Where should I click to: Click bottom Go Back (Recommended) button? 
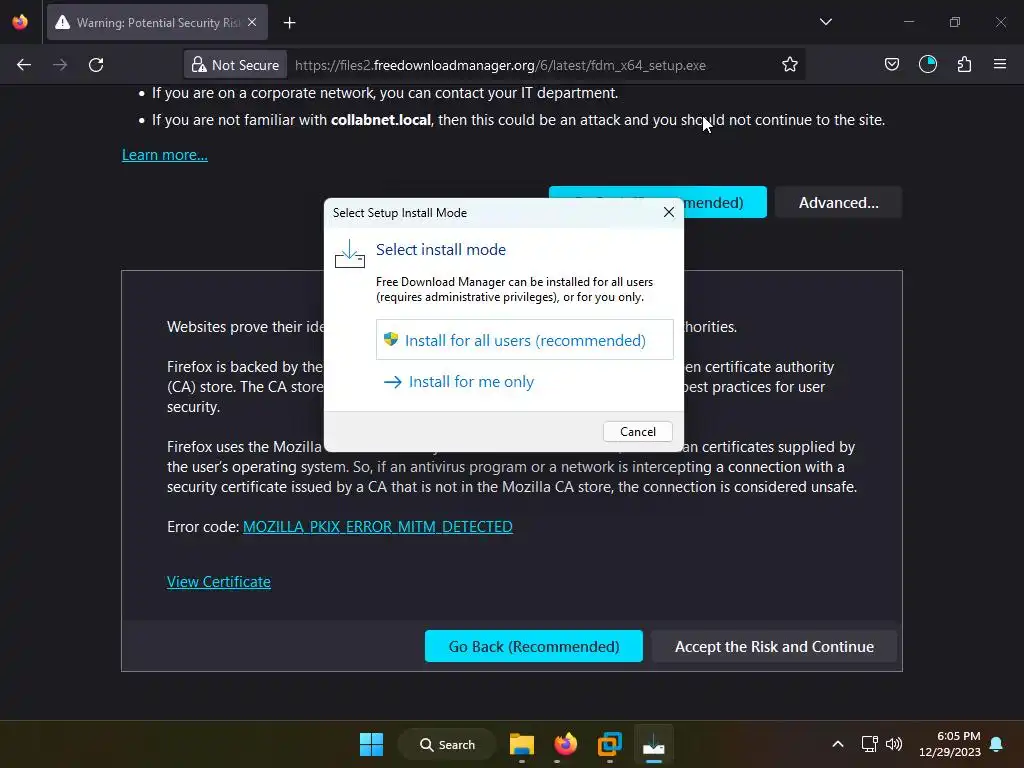click(x=534, y=646)
